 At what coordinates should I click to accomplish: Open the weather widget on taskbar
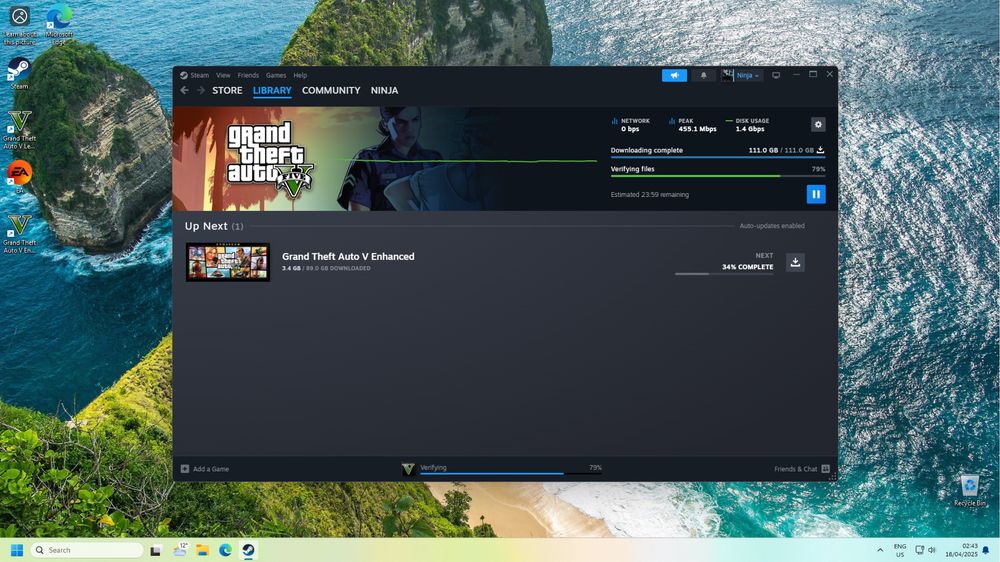tap(179, 550)
